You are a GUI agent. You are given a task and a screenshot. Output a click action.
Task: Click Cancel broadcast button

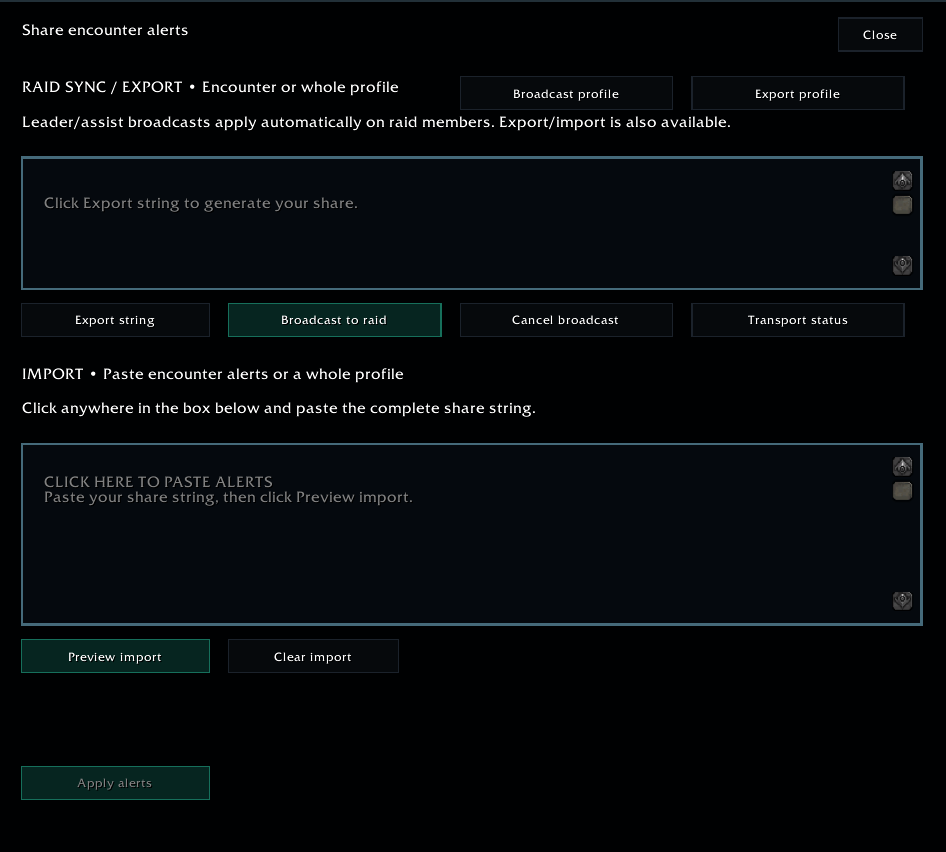point(566,320)
